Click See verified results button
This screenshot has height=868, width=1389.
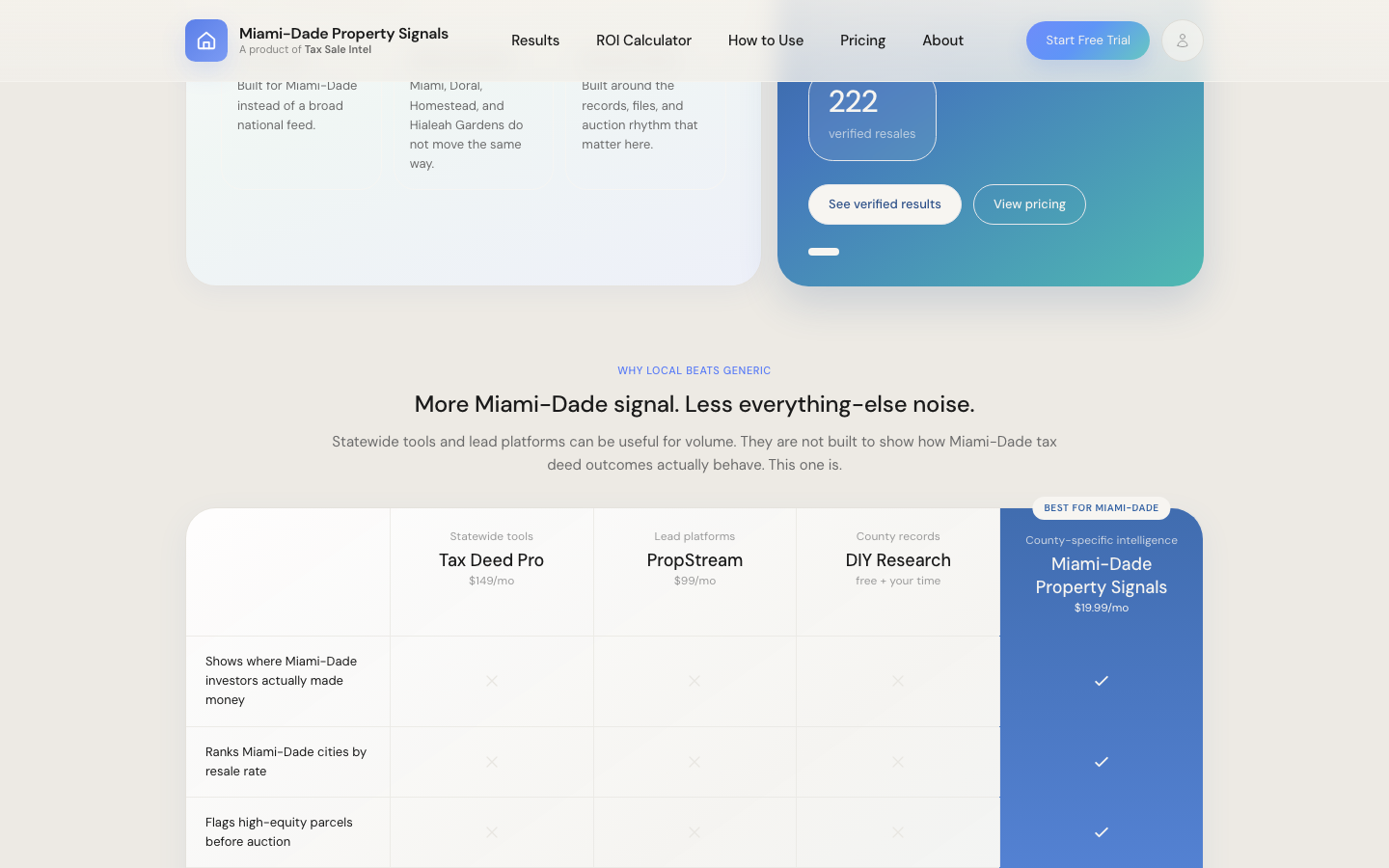pos(885,204)
